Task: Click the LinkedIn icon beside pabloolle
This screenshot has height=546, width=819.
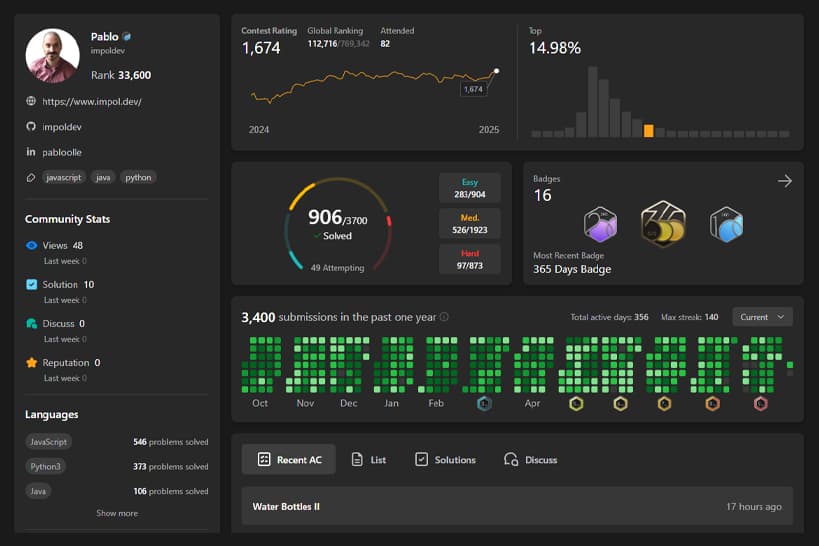Action: click(31, 152)
